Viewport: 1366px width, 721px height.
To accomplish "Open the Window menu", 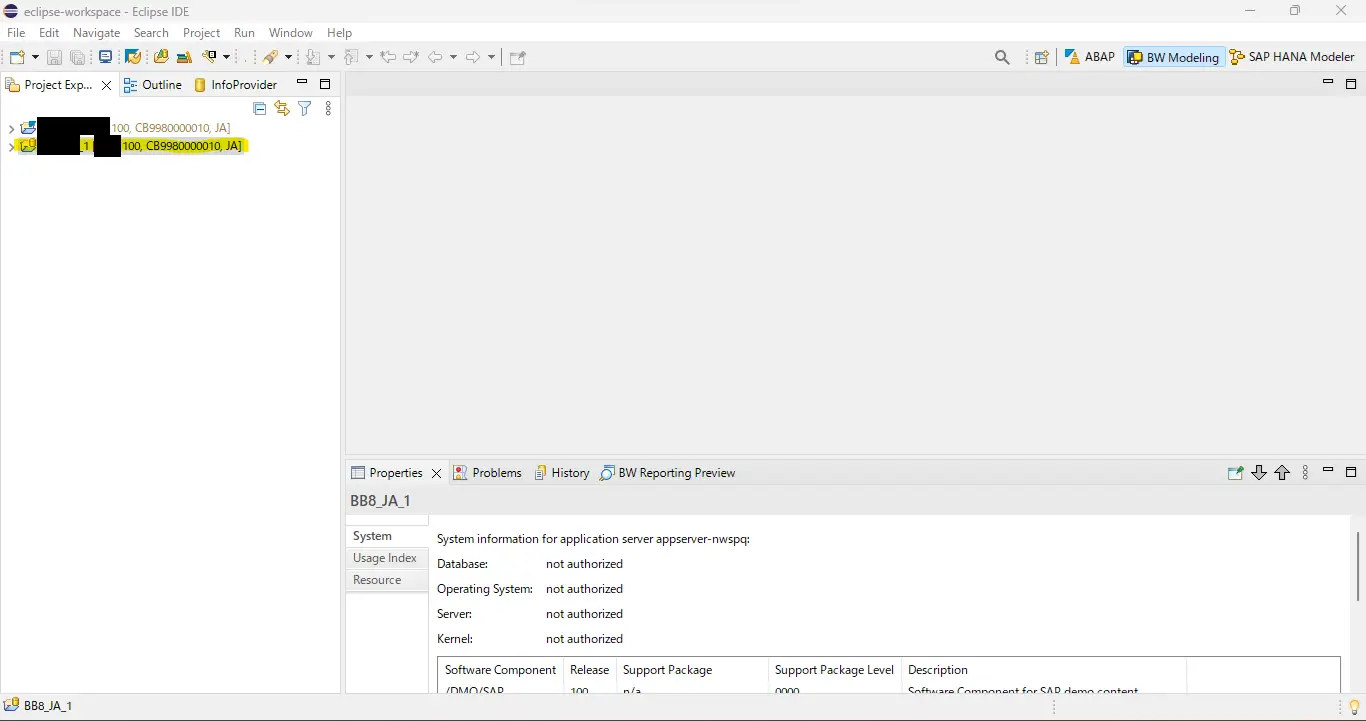I will [x=291, y=33].
